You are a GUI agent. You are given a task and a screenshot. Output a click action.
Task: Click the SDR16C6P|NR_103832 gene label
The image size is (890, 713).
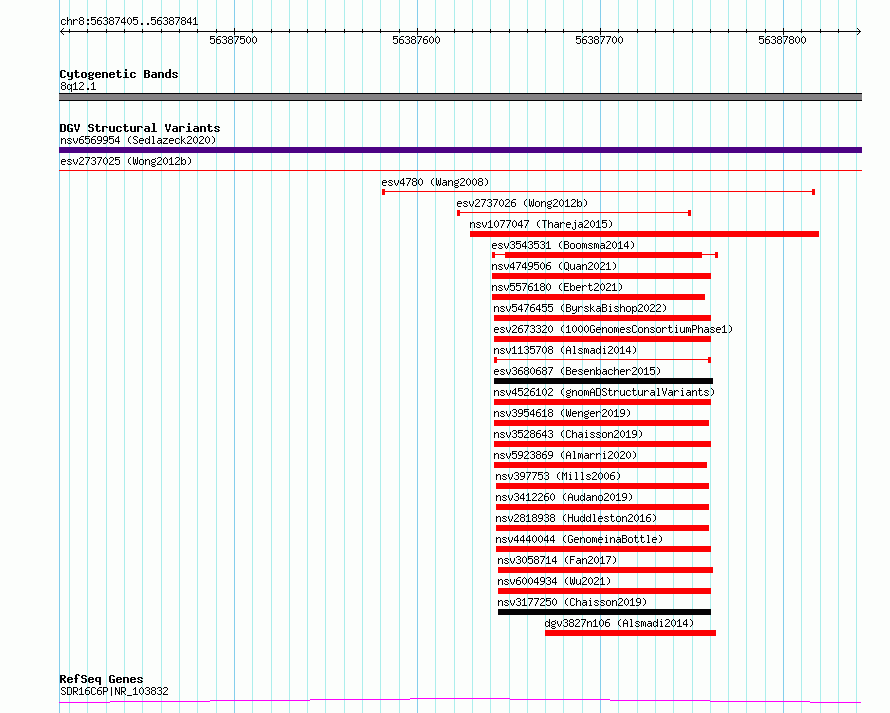[114, 691]
